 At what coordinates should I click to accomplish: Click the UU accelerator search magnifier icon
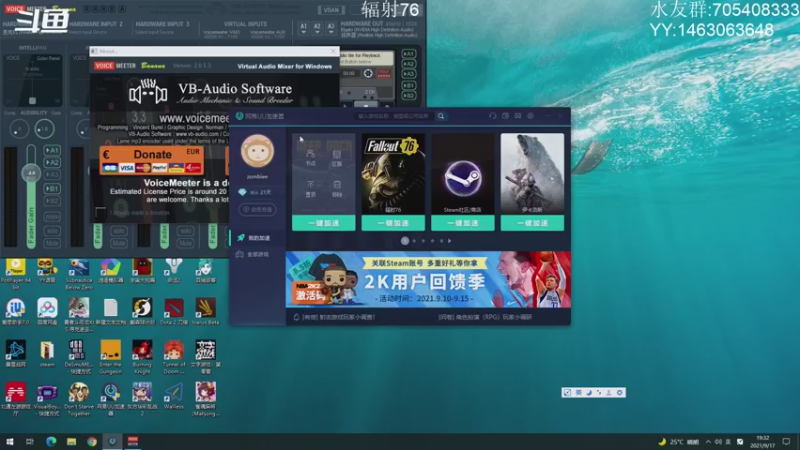coord(441,116)
